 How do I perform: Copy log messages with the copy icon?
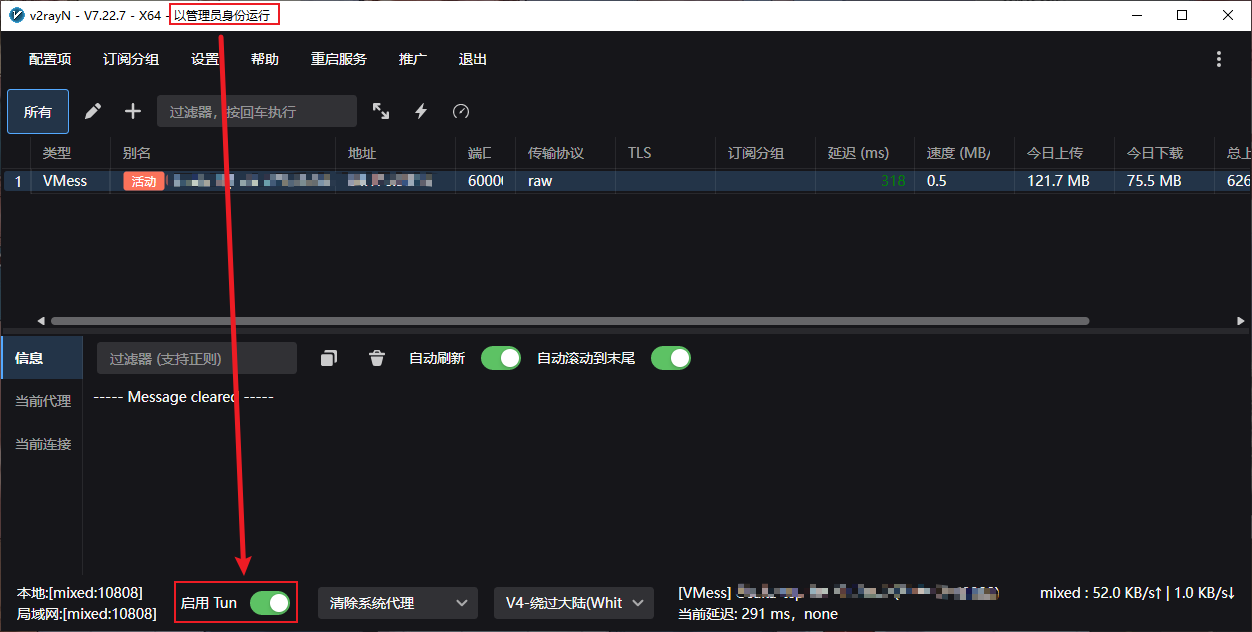[329, 358]
